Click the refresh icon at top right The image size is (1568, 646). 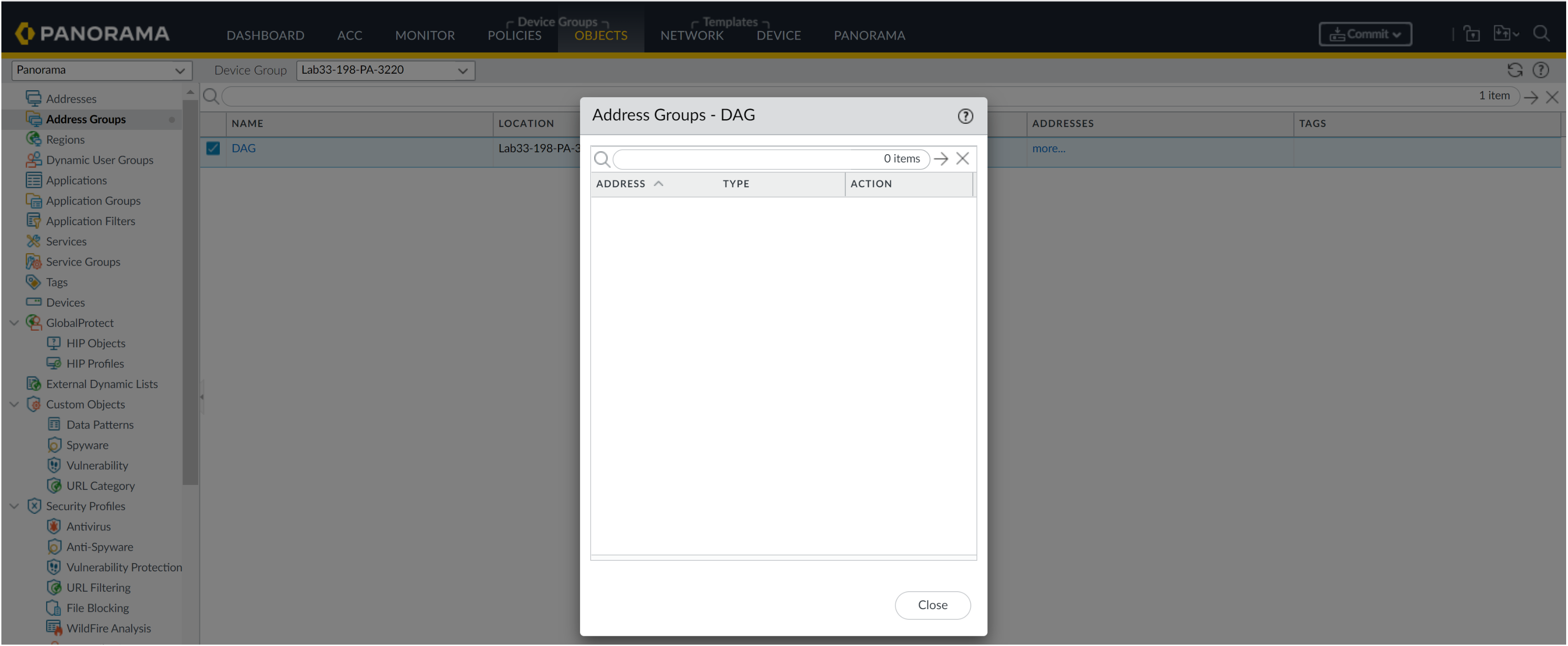click(x=1515, y=70)
